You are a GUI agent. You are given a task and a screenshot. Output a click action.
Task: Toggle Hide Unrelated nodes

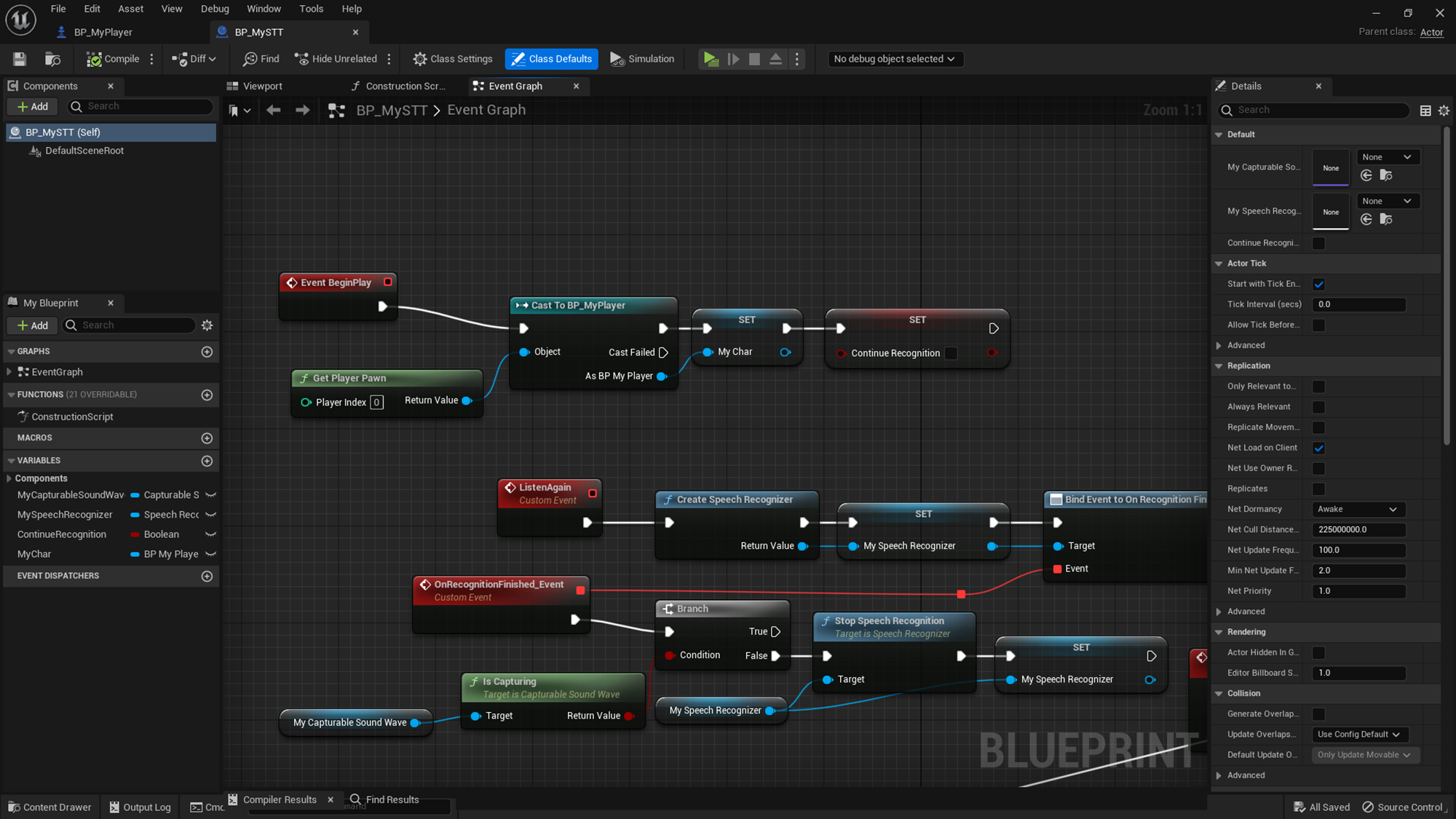[335, 59]
